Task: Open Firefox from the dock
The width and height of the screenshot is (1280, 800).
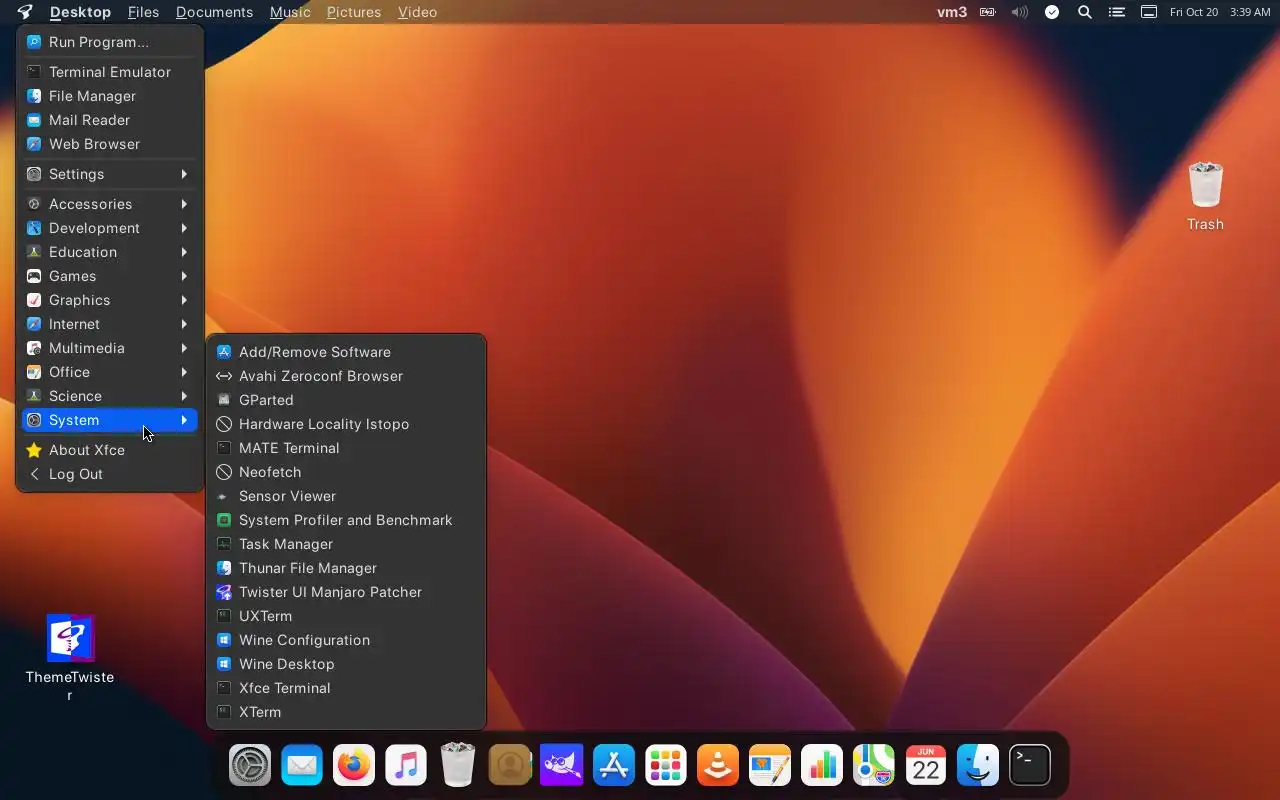Action: coord(354,766)
